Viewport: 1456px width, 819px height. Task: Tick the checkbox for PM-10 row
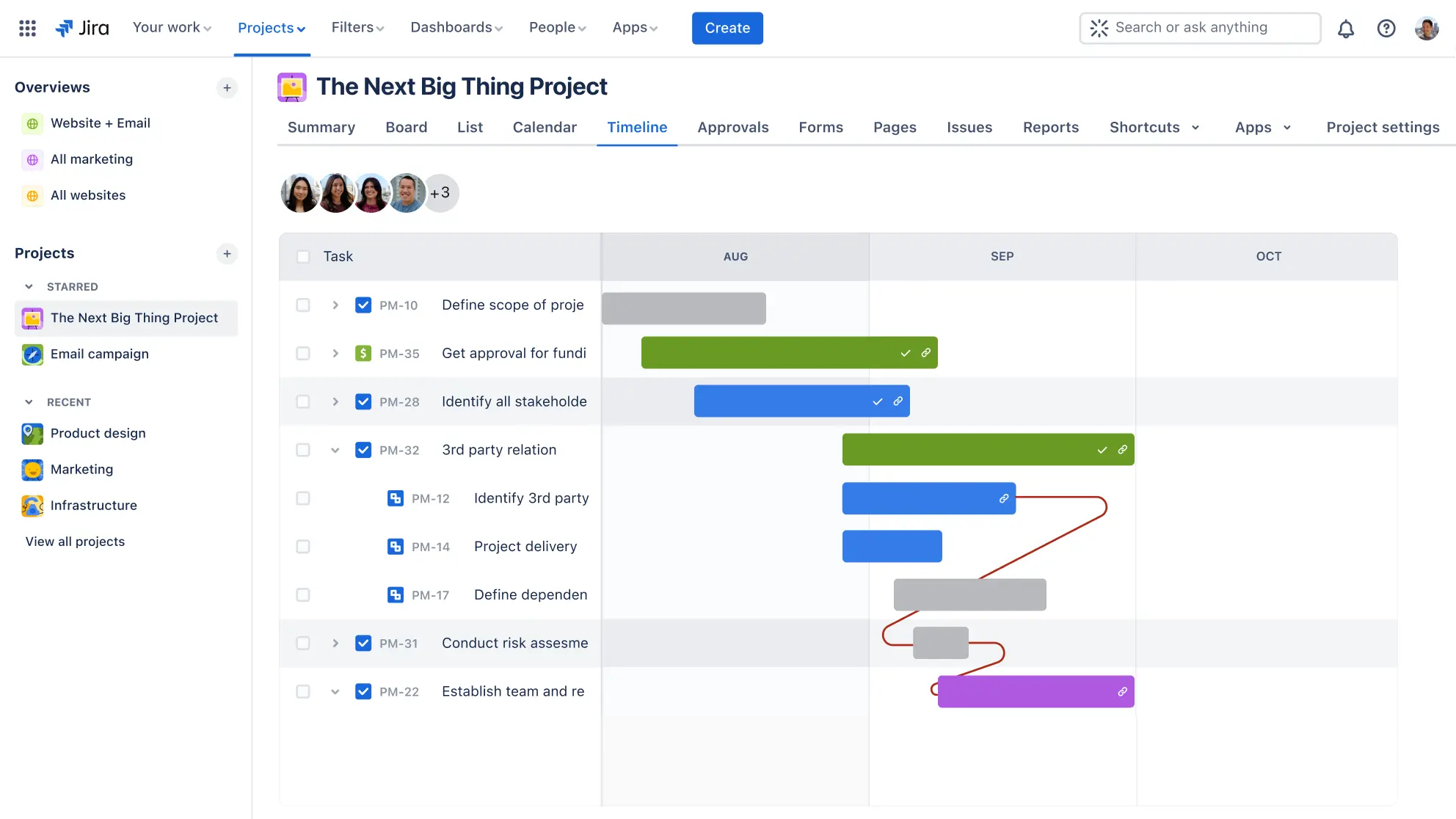point(302,305)
